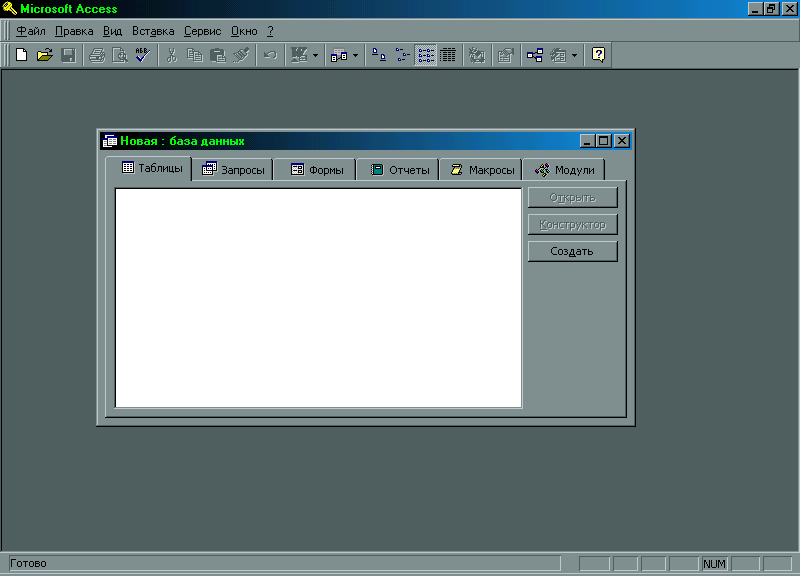Expand the New Object dropdown arrow

(x=574, y=55)
